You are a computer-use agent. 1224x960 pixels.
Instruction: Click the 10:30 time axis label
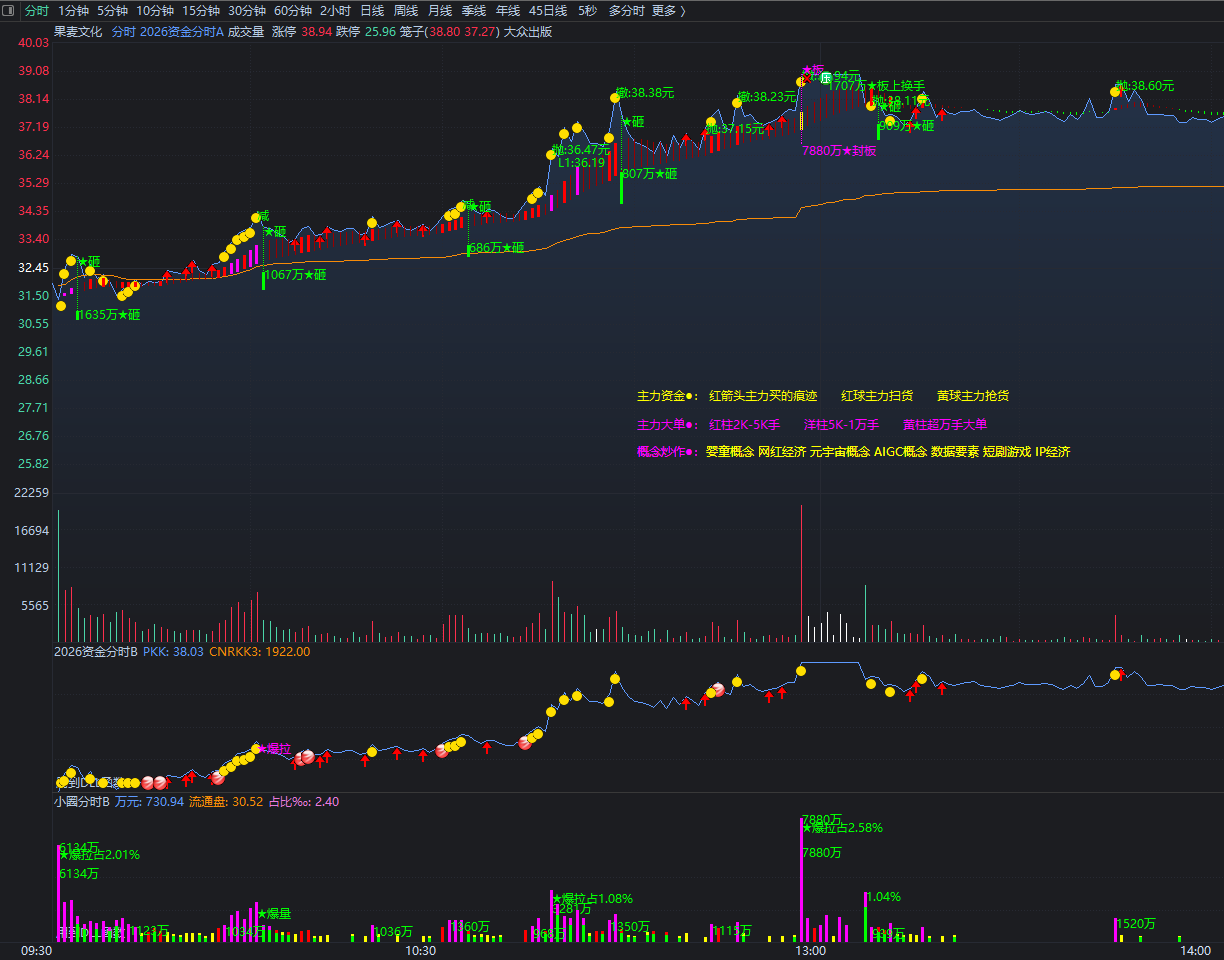420,951
